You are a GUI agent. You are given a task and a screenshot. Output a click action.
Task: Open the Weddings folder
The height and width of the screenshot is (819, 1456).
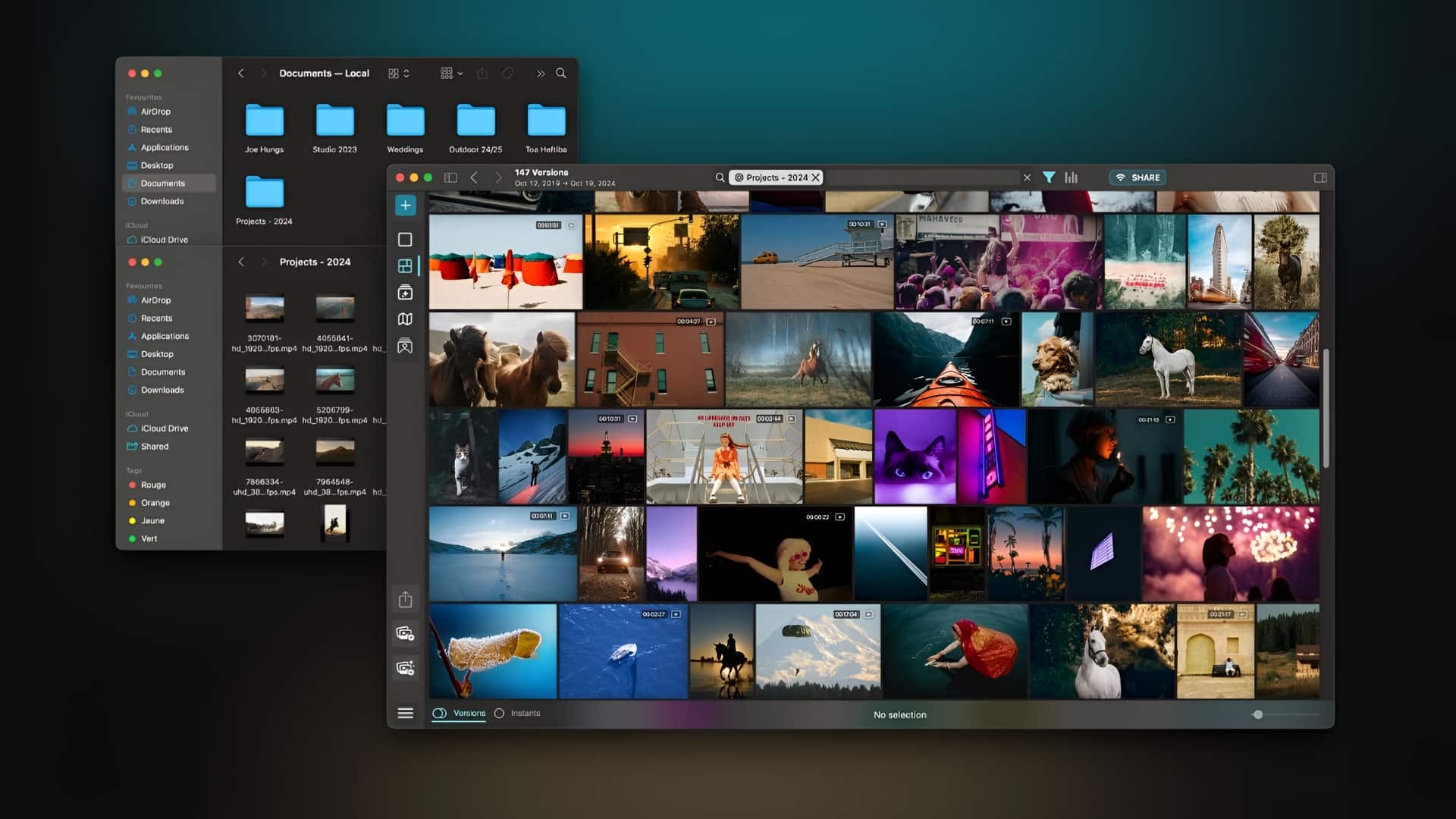coord(405,121)
